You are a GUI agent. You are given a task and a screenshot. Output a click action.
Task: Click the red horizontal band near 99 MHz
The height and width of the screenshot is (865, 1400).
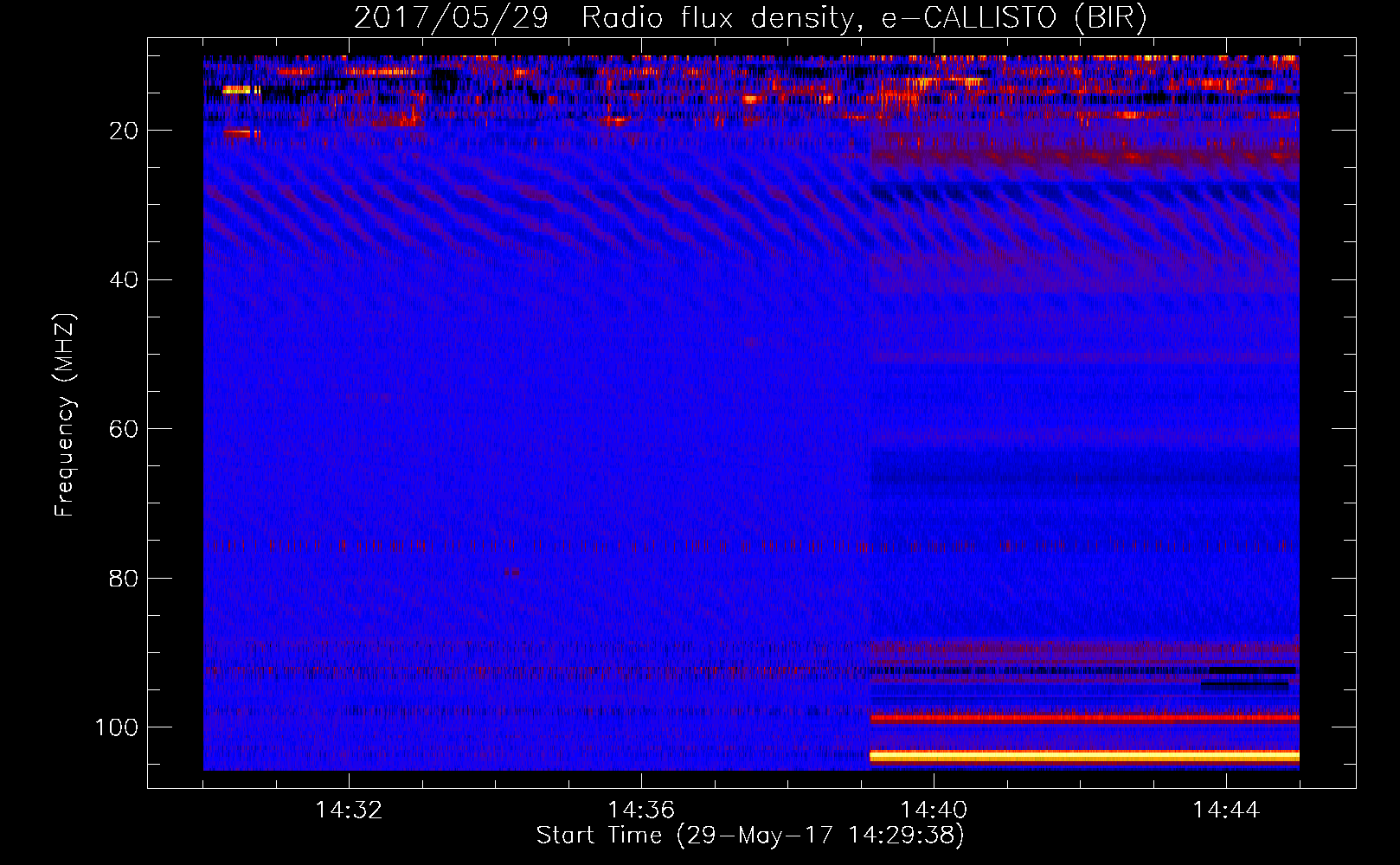click(1084, 718)
